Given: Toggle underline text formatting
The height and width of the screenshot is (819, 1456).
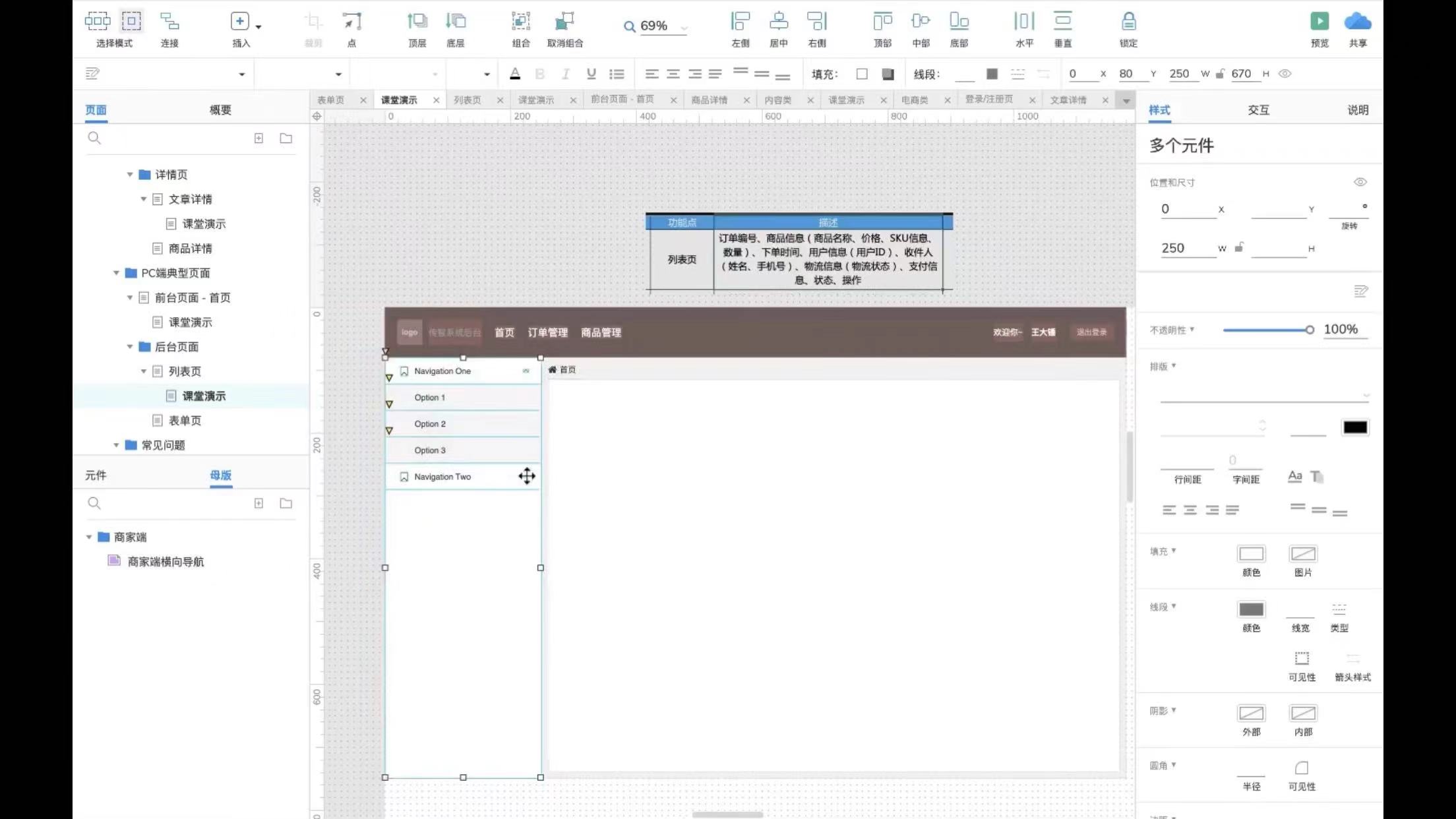Looking at the screenshot, I should [591, 74].
